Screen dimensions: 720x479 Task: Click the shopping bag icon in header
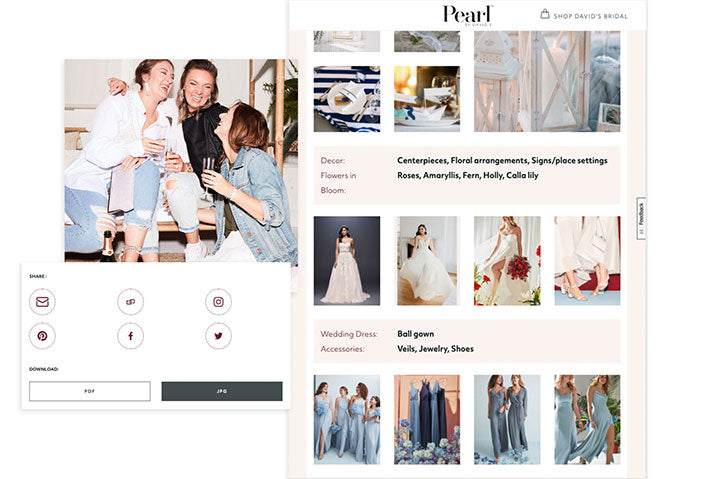click(x=545, y=15)
